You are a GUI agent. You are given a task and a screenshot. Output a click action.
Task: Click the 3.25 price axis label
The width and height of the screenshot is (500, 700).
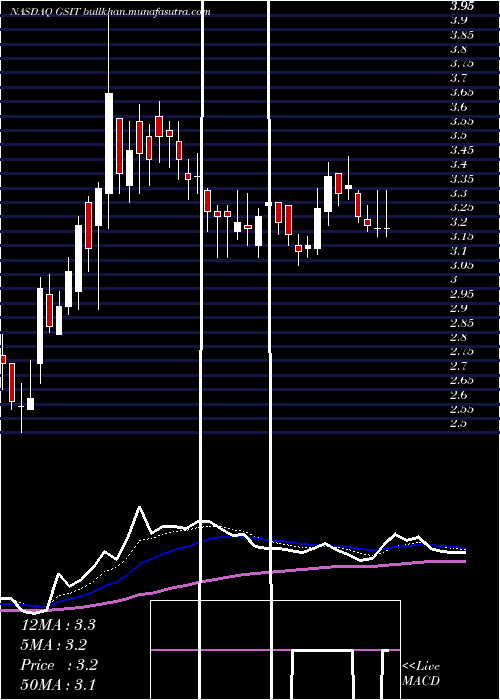(464, 207)
